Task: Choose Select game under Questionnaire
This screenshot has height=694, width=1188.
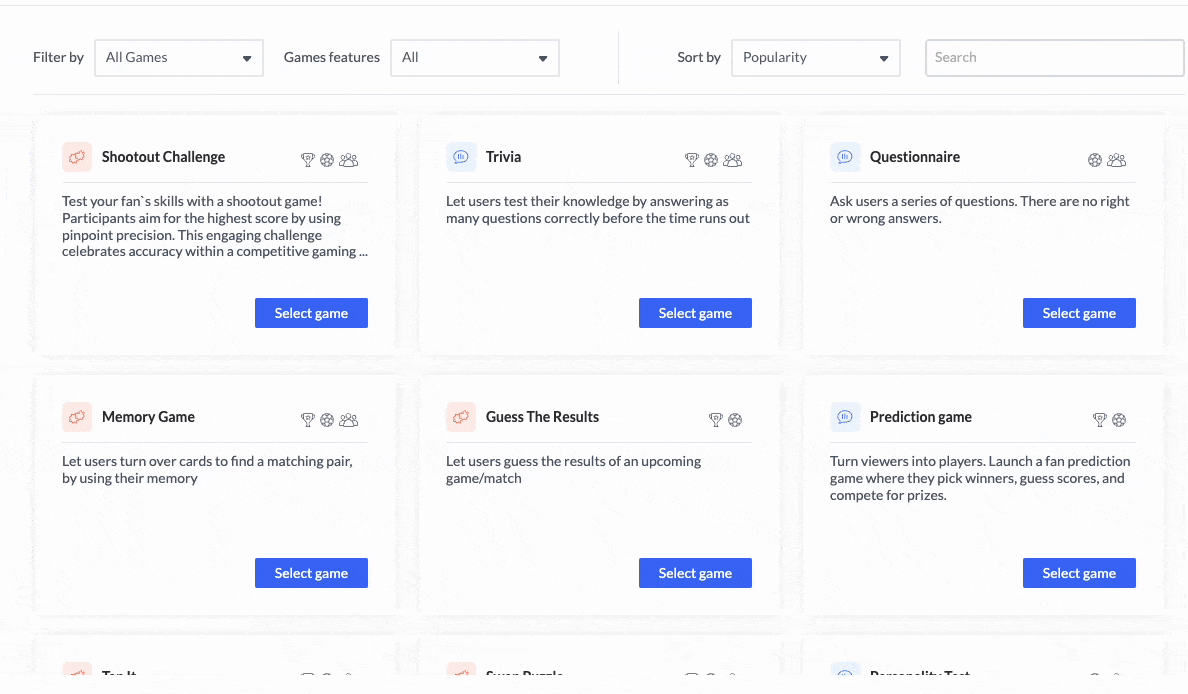Action: 1079,313
